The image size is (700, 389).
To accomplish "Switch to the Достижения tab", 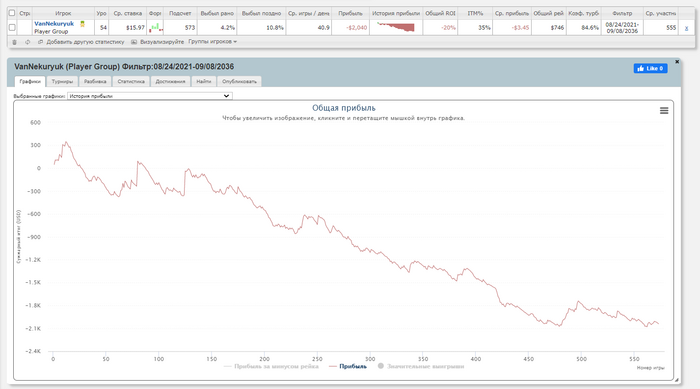I will [170, 81].
